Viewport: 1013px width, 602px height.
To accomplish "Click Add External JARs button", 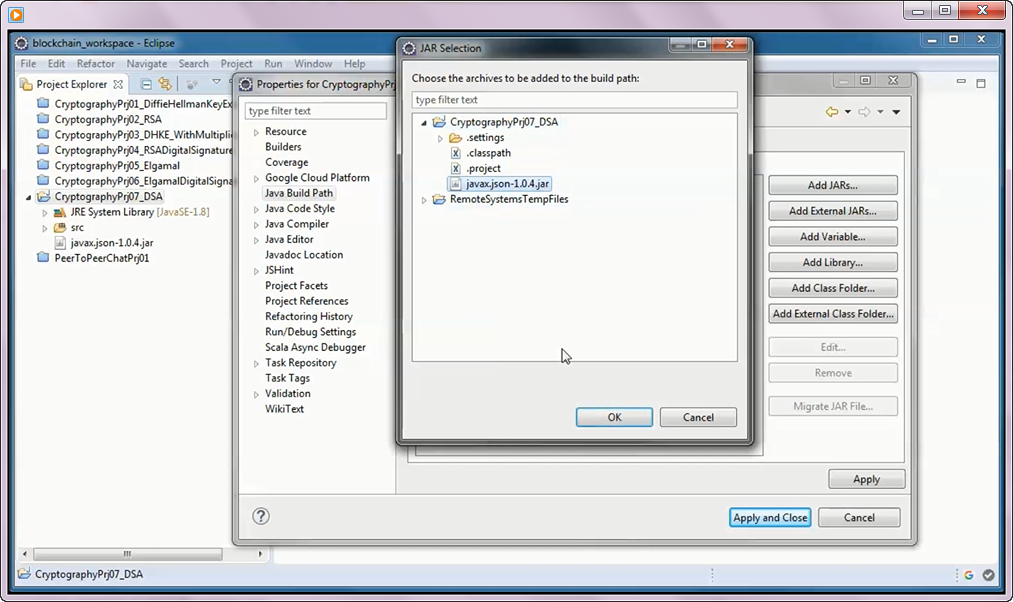I will pos(833,211).
